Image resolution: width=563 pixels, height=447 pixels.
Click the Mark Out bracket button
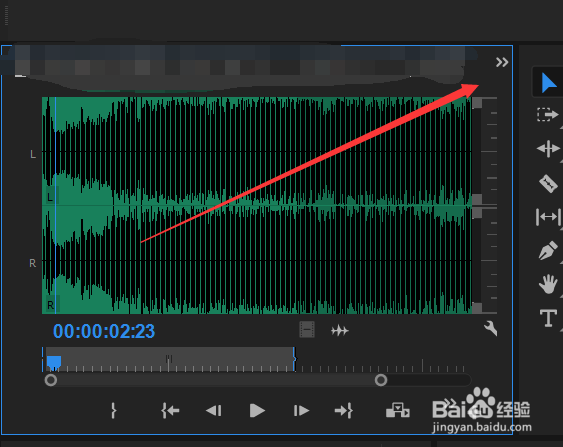(x=113, y=410)
